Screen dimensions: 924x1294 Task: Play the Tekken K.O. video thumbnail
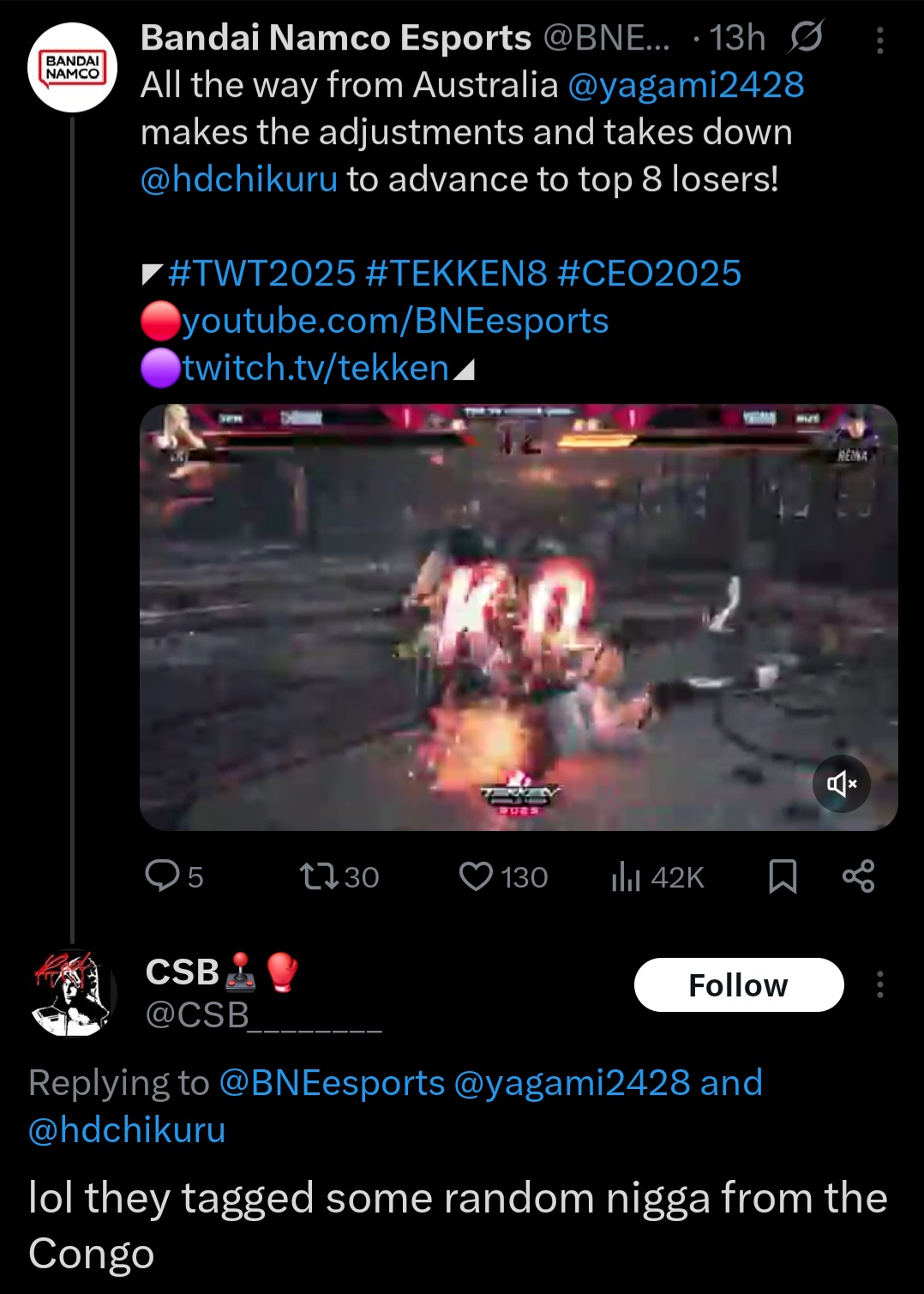519,617
